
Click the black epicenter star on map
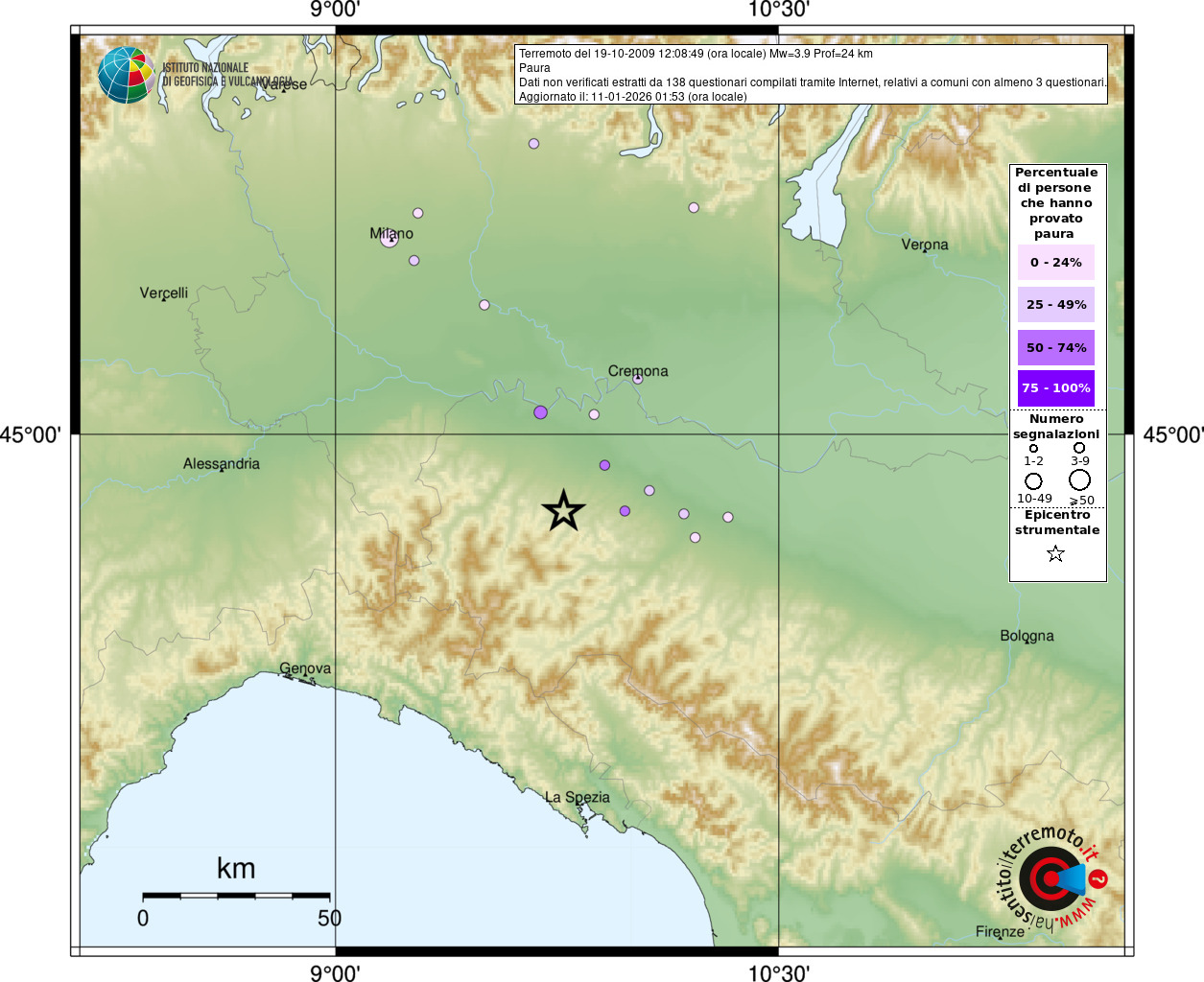pyautogui.click(x=563, y=510)
